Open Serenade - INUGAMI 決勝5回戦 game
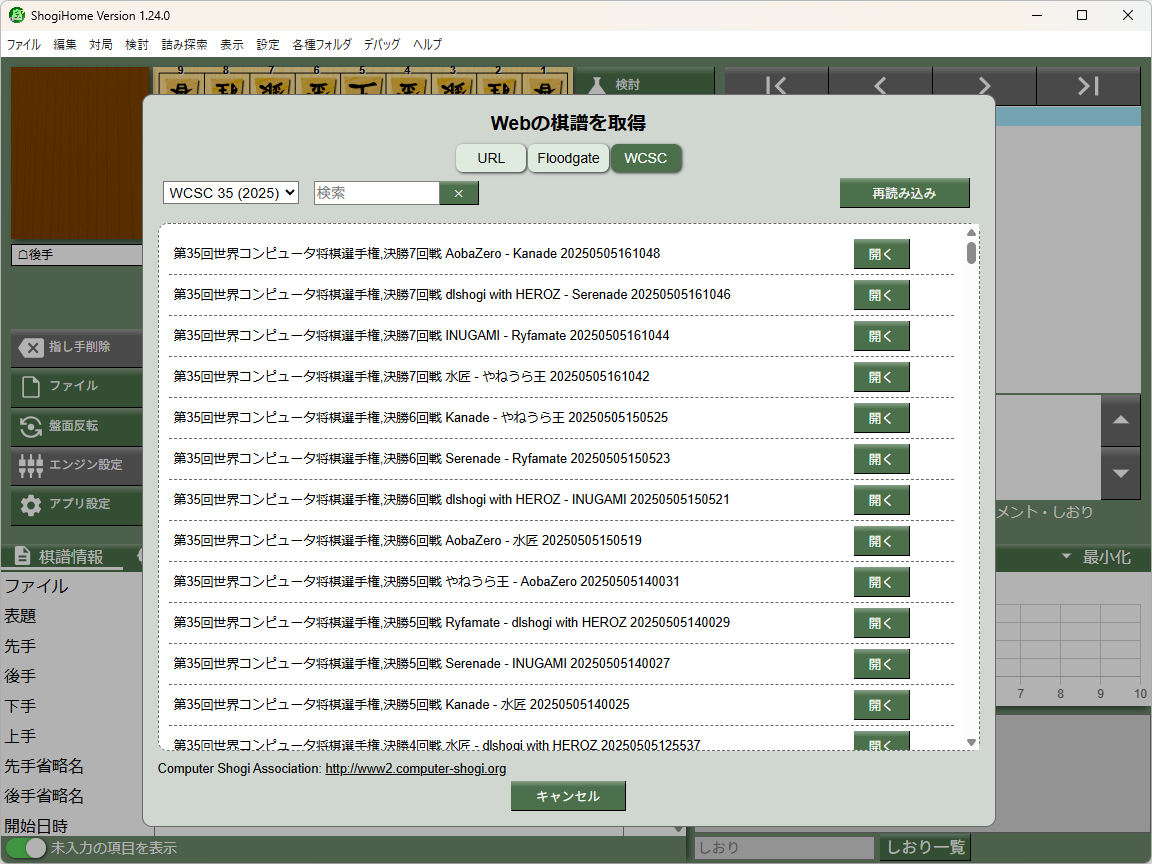Viewport: 1152px width, 864px height. click(882, 664)
